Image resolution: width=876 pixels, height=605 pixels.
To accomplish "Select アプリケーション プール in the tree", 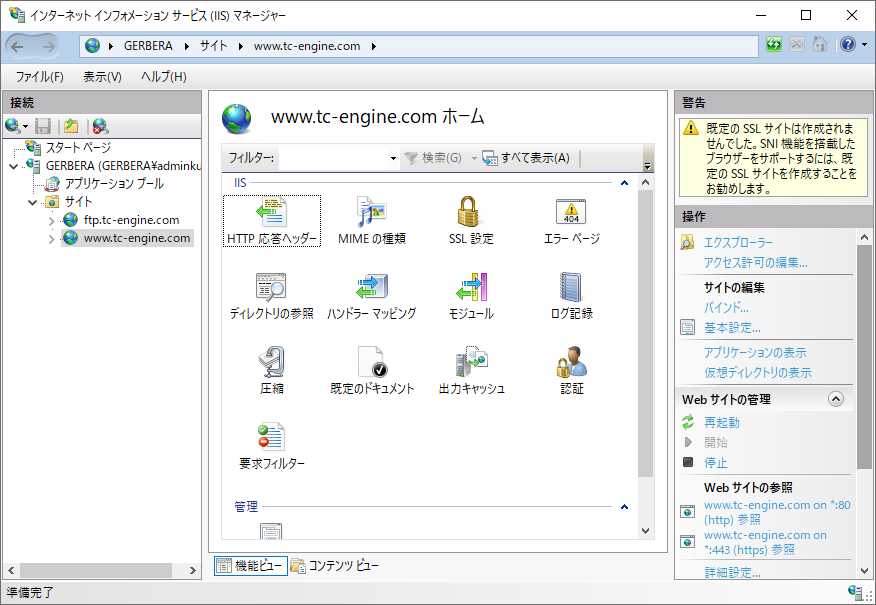I will [114, 184].
